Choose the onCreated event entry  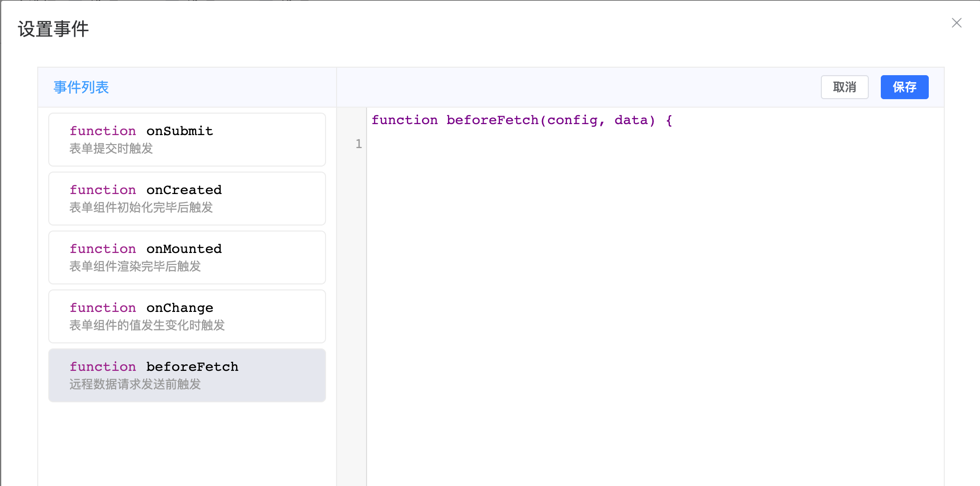coord(187,198)
